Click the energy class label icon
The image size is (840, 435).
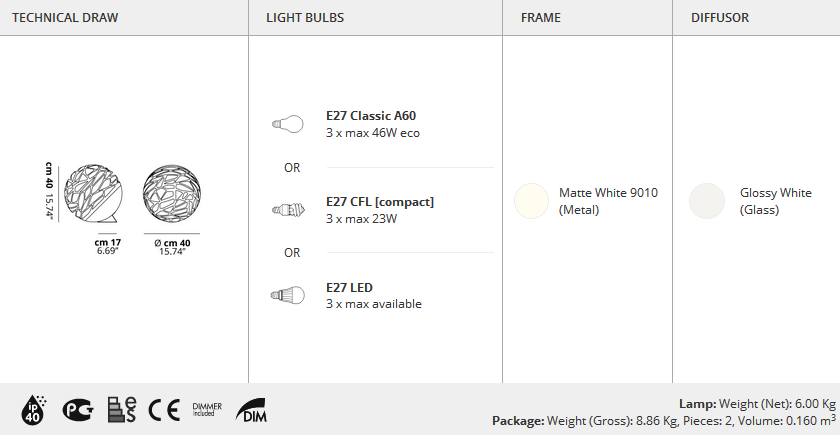122,410
